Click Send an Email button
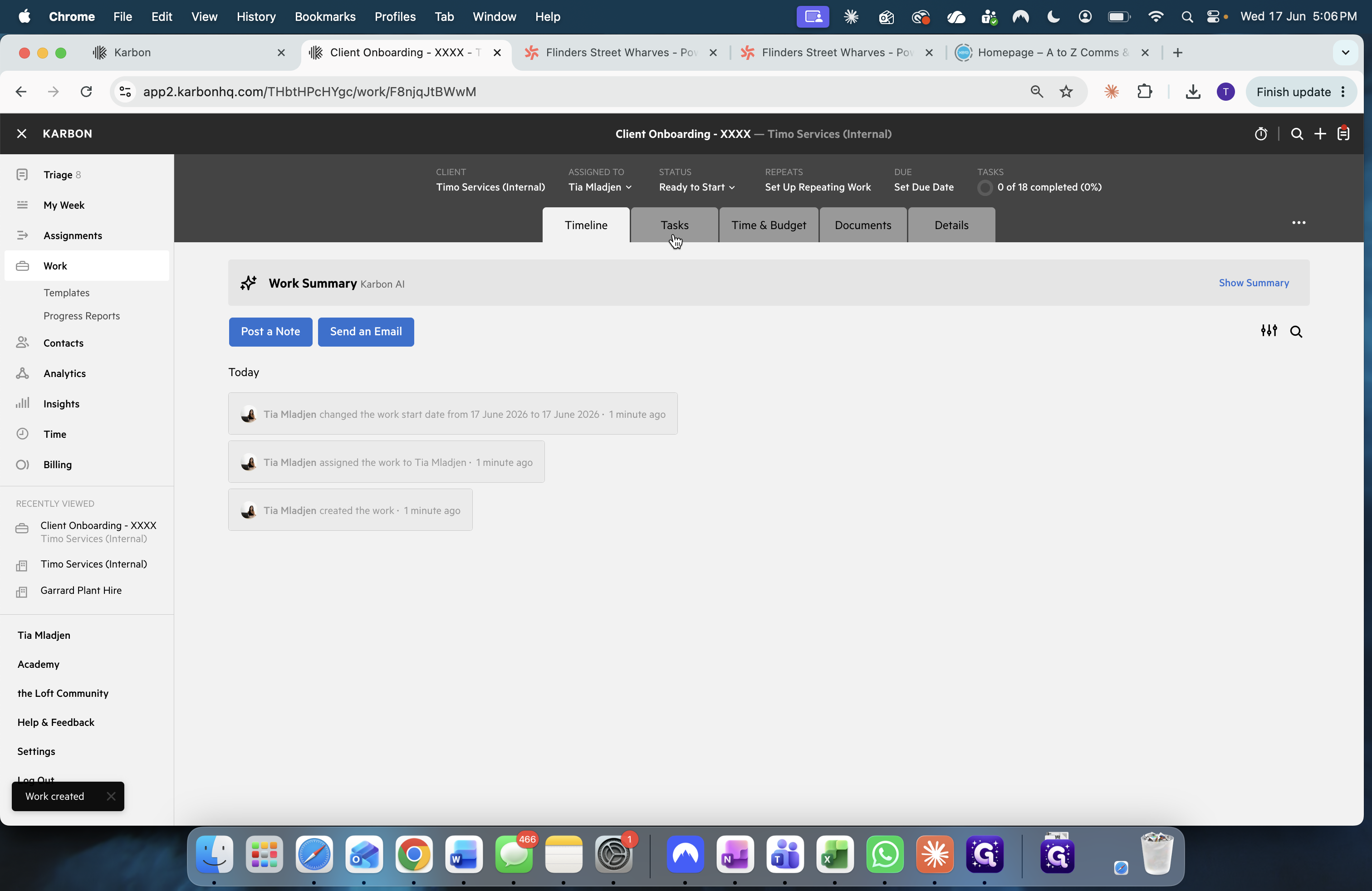1372x891 pixels. coord(366,332)
